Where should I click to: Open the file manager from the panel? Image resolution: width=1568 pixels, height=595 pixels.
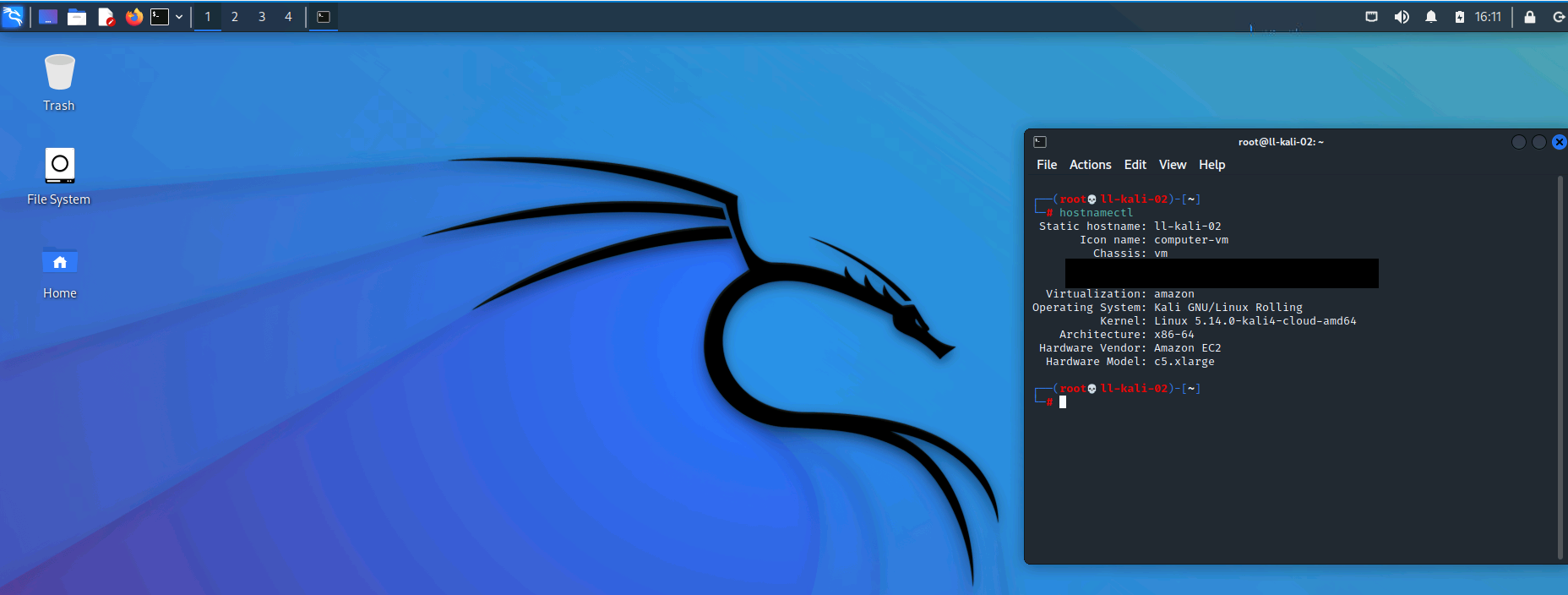pyautogui.click(x=77, y=17)
